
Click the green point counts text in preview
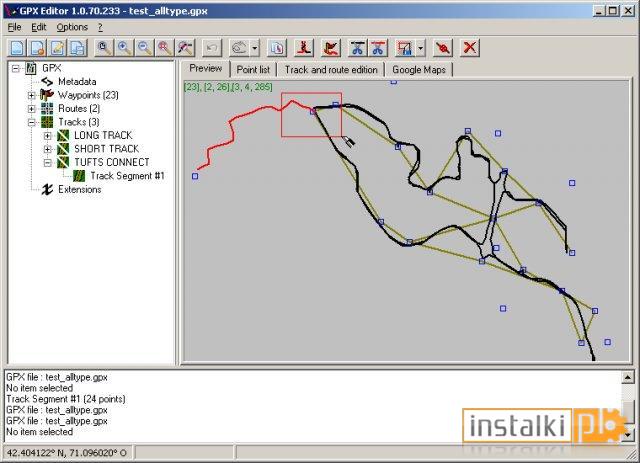(x=228, y=87)
